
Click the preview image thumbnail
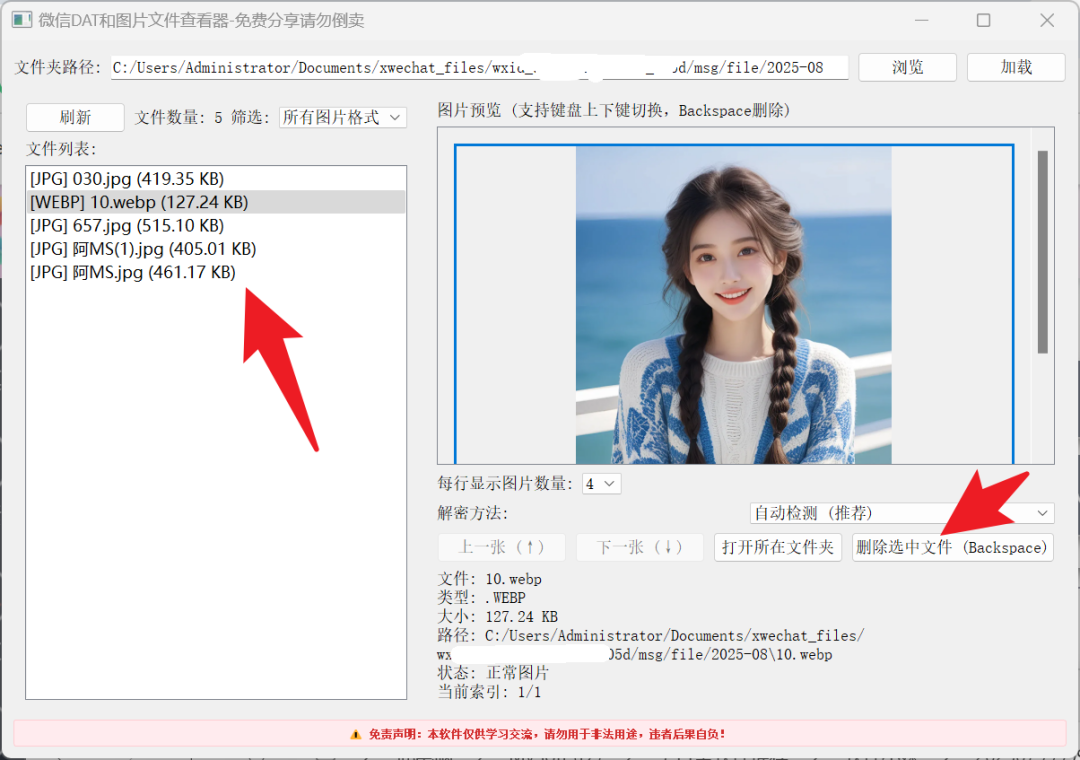pos(733,305)
